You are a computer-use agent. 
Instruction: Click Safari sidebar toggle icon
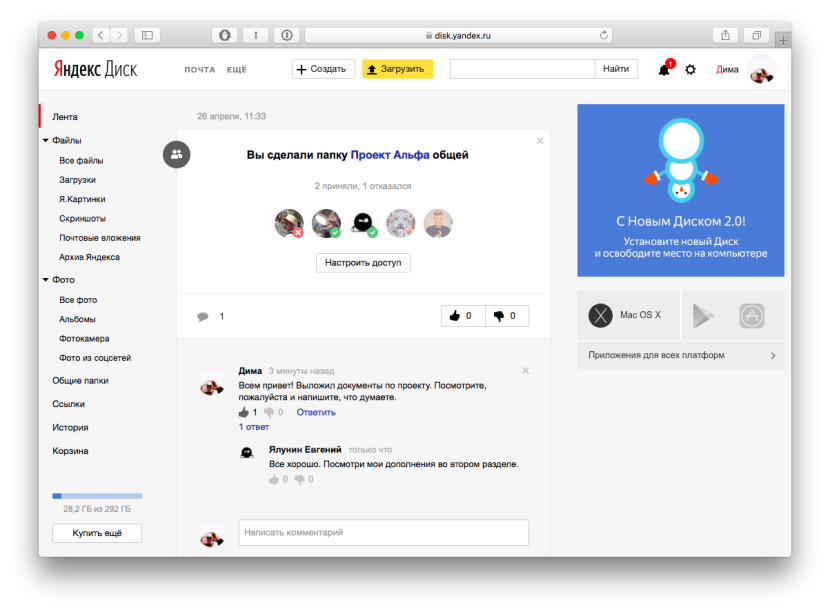pos(147,35)
